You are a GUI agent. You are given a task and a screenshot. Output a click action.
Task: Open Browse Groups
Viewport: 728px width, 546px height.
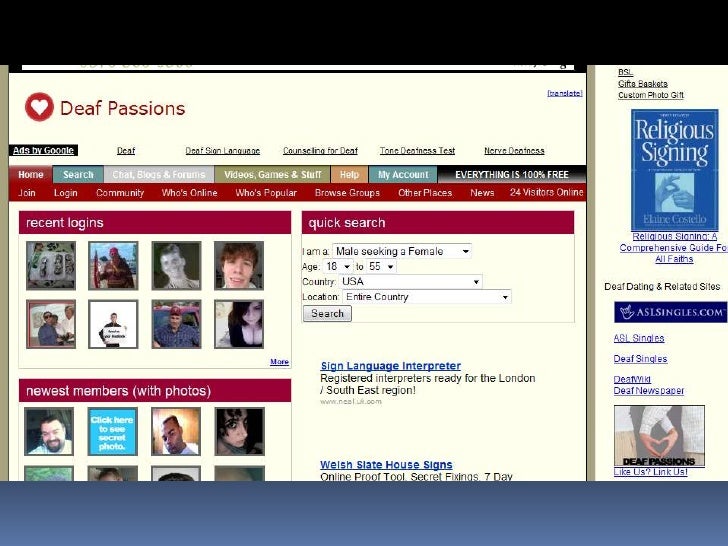tap(347, 193)
